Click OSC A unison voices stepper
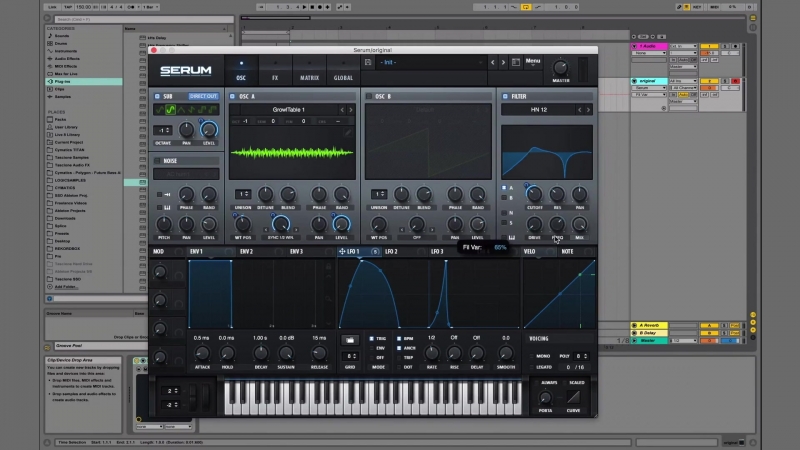The height and width of the screenshot is (450, 800). click(x=243, y=194)
